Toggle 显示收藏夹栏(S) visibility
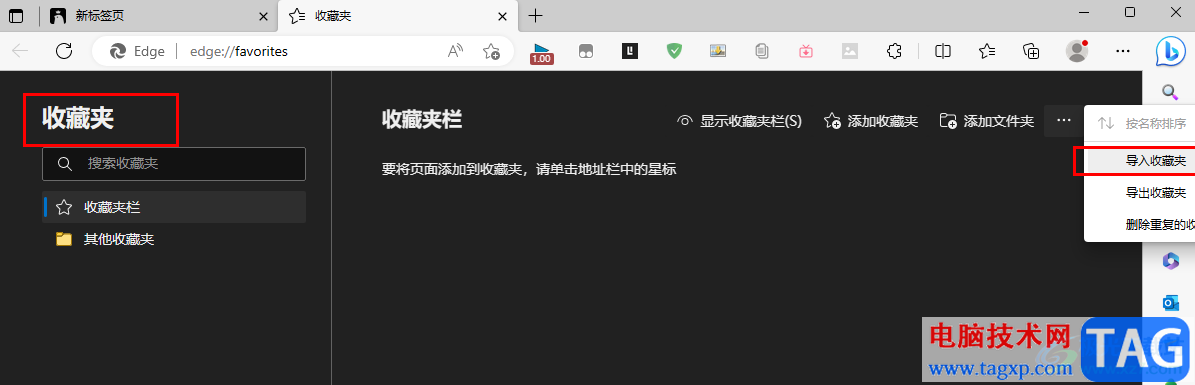 point(739,120)
